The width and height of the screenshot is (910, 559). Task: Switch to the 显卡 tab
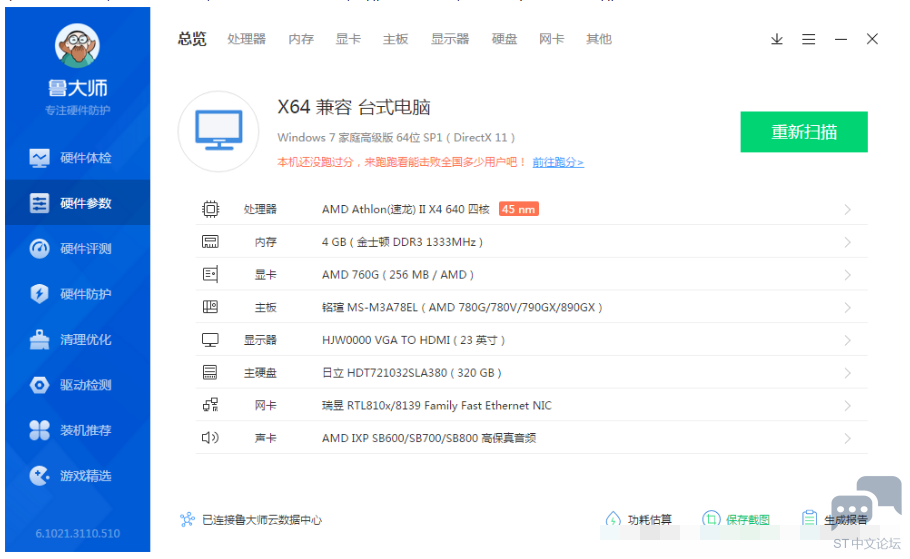pos(348,39)
